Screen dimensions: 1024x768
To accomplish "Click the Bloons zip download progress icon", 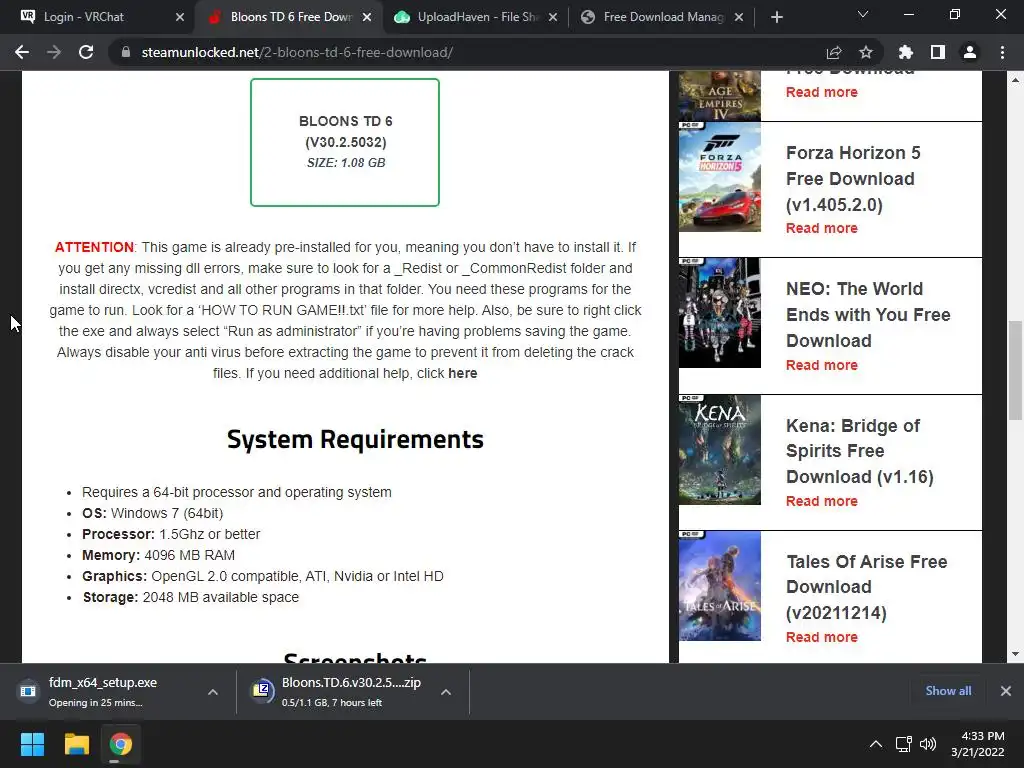I will tap(261, 690).
